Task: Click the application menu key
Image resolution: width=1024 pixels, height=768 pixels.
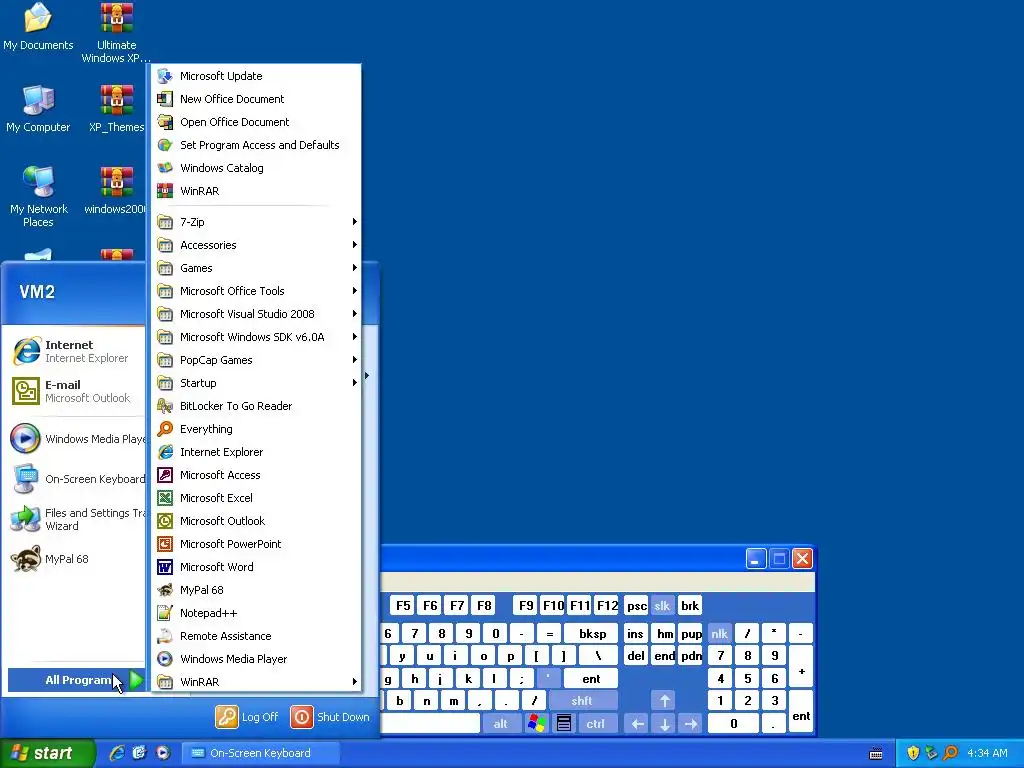Action: pos(564,724)
